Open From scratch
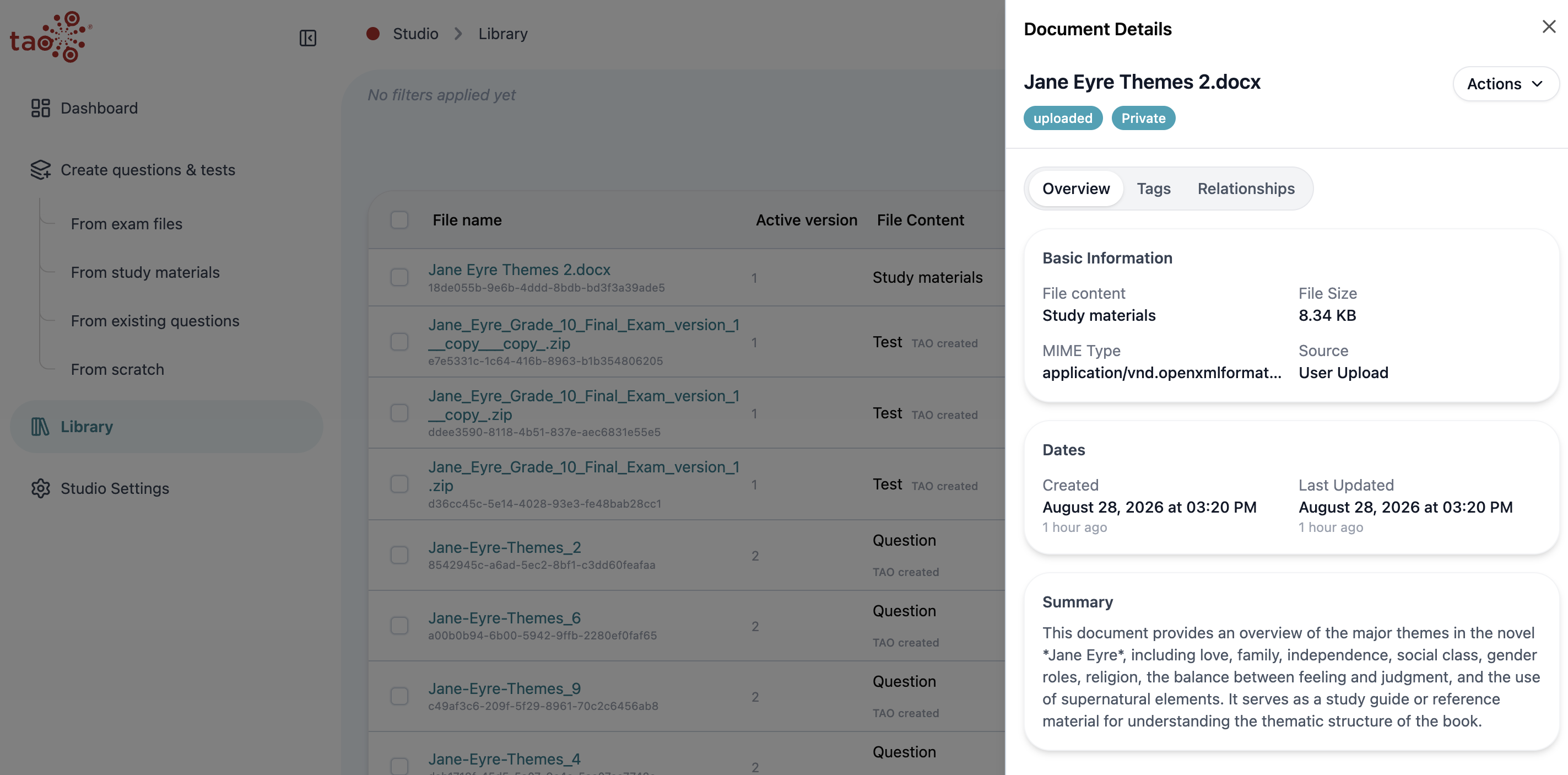This screenshot has height=775, width=1568. [117, 369]
